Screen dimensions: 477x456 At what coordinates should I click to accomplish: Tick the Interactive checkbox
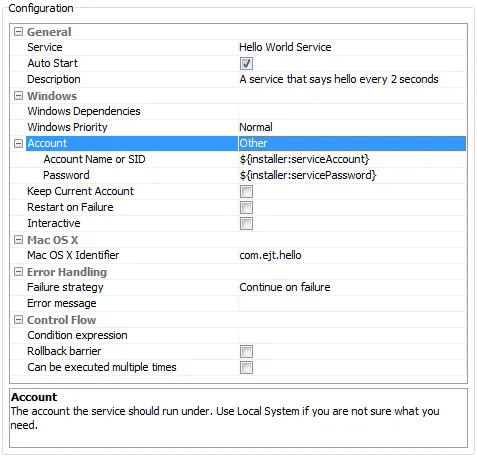pyautogui.click(x=246, y=223)
